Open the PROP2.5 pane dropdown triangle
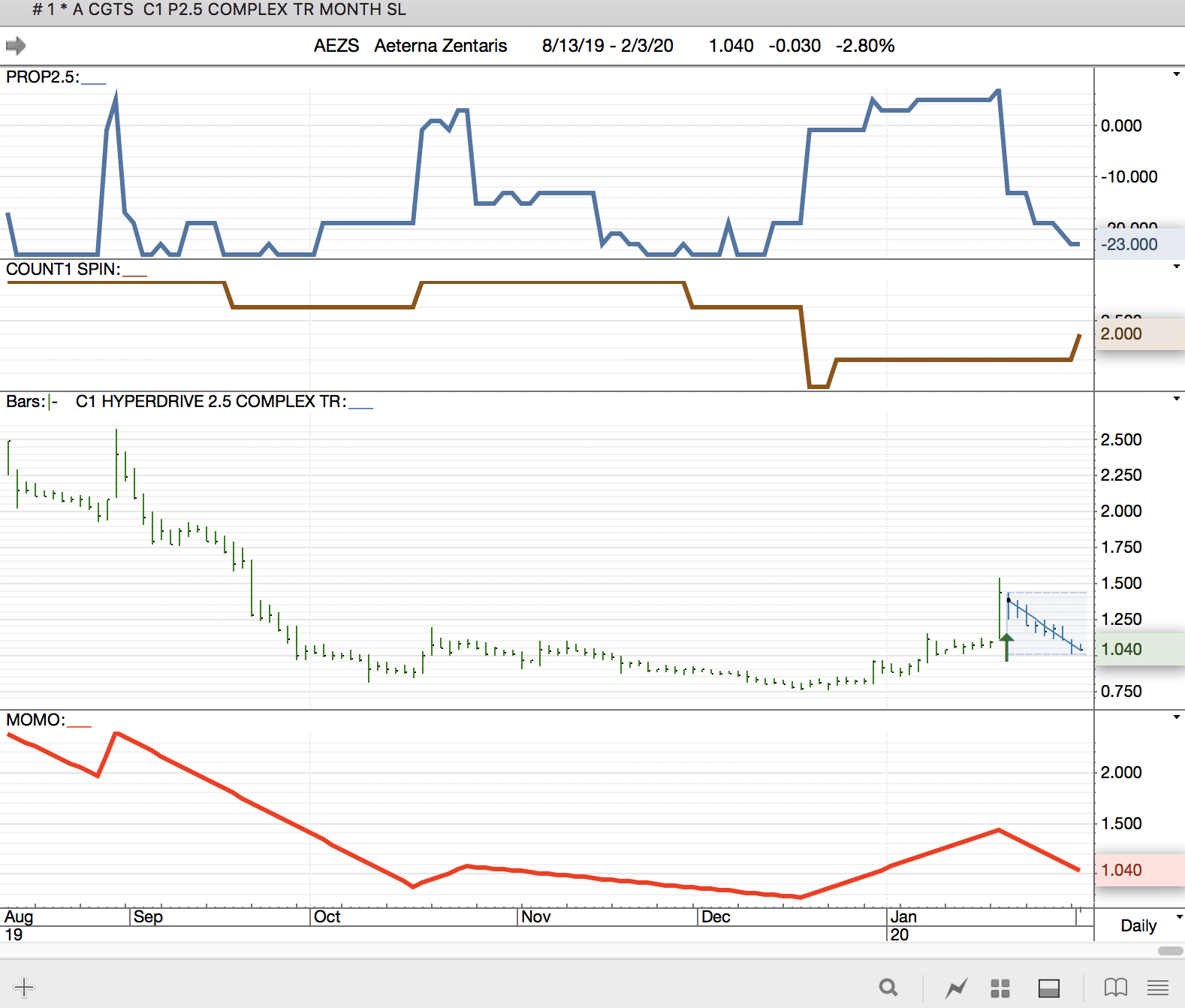 (1176, 74)
